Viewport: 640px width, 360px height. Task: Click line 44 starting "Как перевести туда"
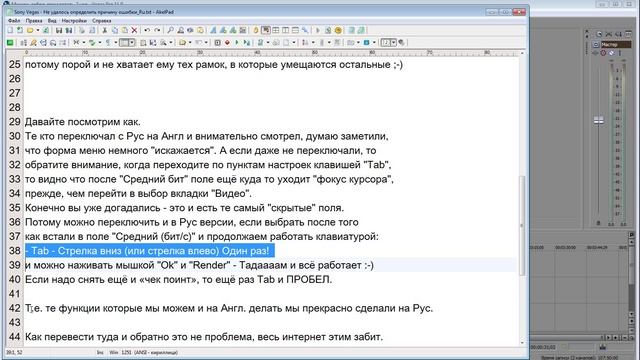coord(204,337)
